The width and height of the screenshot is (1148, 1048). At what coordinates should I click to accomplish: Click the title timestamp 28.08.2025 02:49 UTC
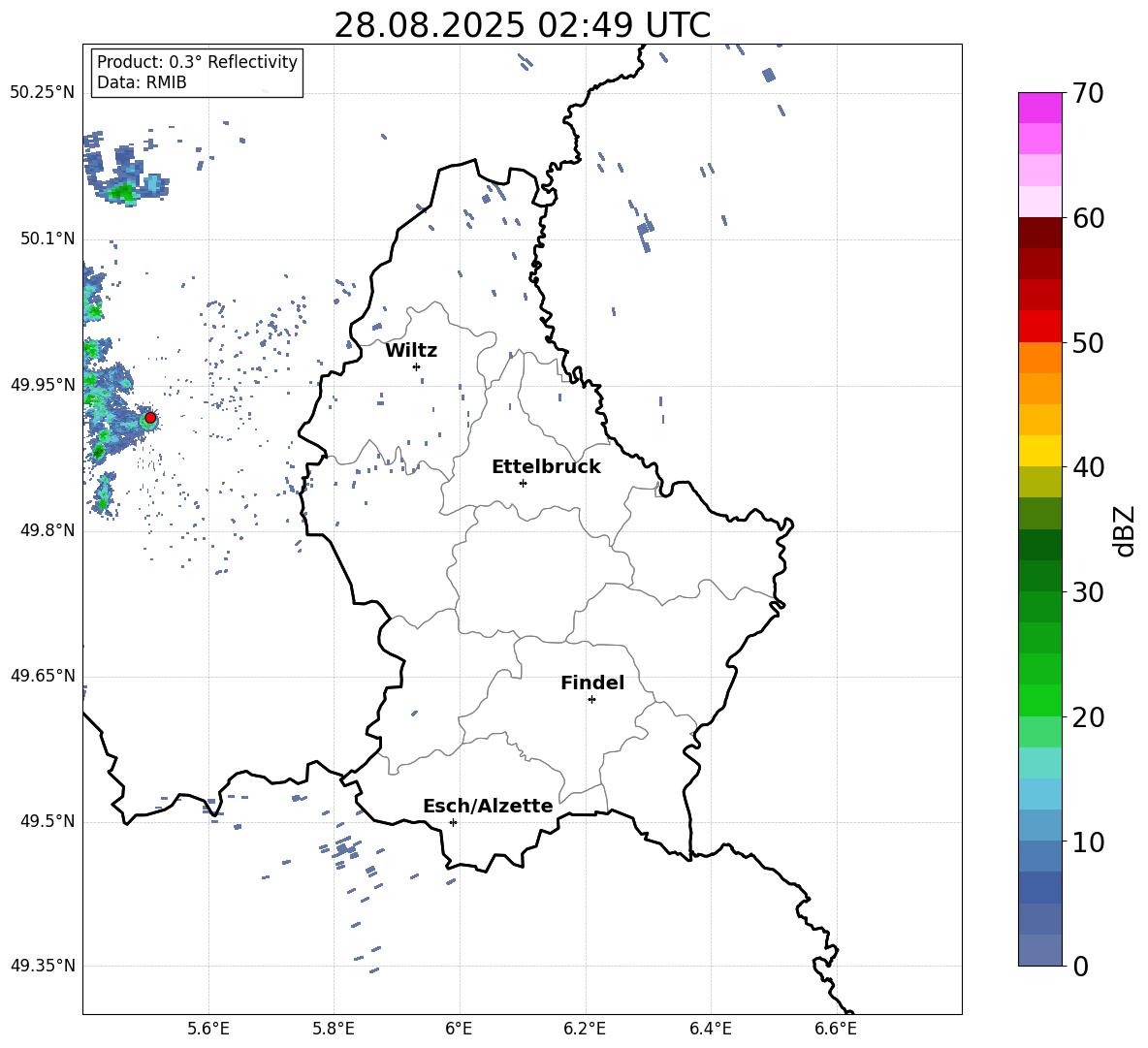522,25
